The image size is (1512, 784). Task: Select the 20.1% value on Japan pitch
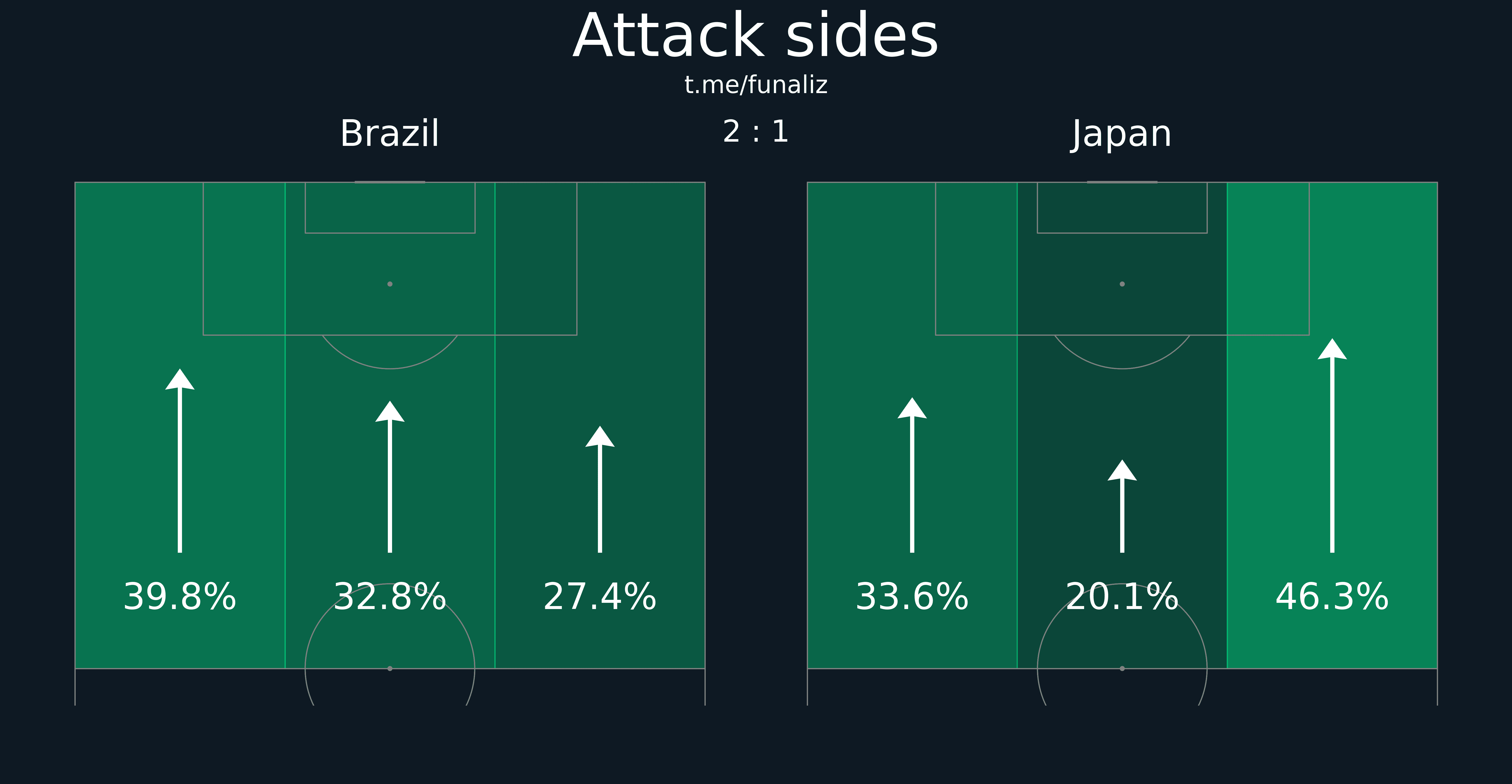coord(1122,597)
